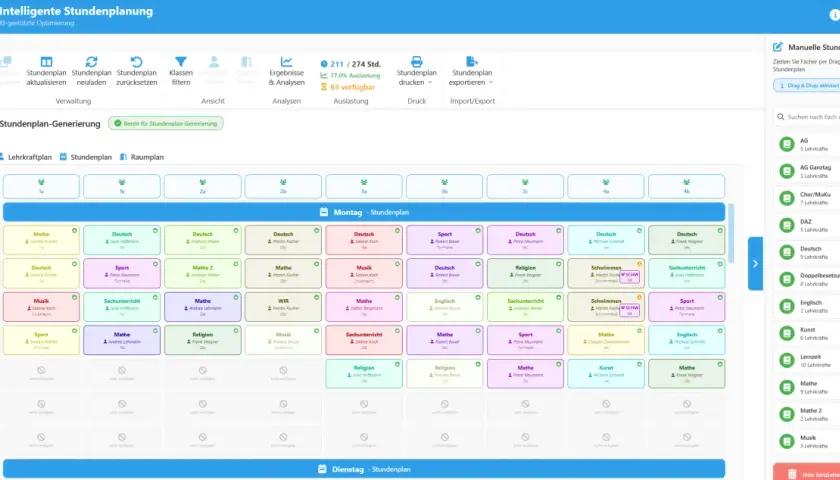Toggle orange status dot on first Schwimmen card
840x480 pixels.
pyautogui.click(x=639, y=264)
